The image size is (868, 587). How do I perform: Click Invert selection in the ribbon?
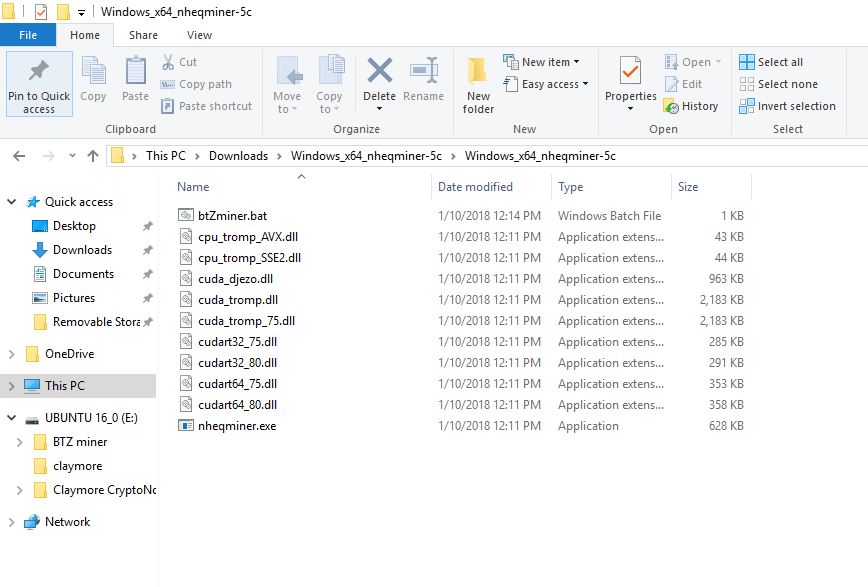point(787,106)
